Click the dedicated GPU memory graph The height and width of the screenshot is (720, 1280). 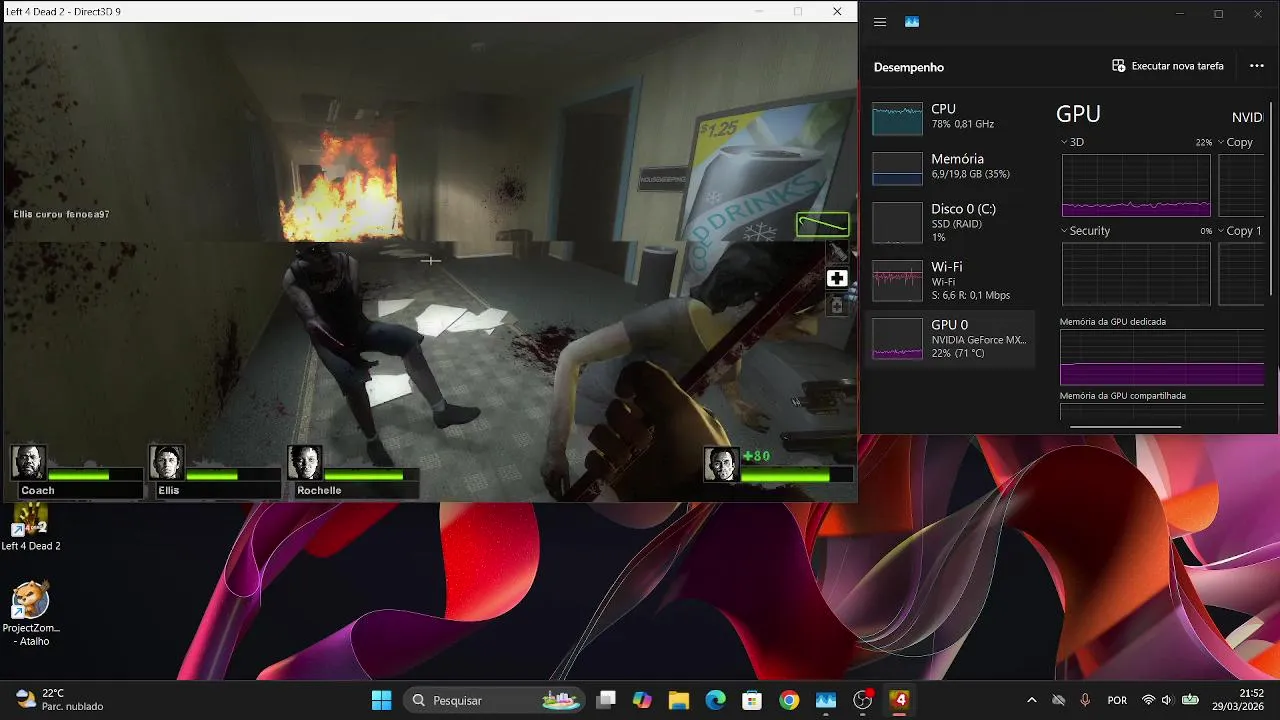coord(1162,358)
